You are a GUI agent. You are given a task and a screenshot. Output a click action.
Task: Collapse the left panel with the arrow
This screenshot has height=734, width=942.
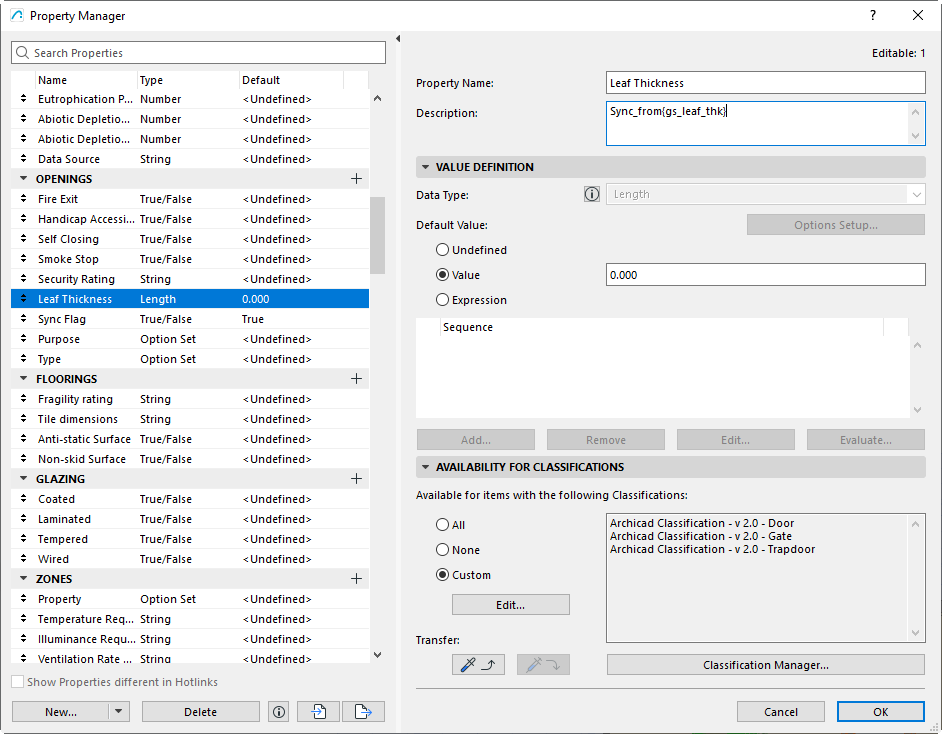398,38
